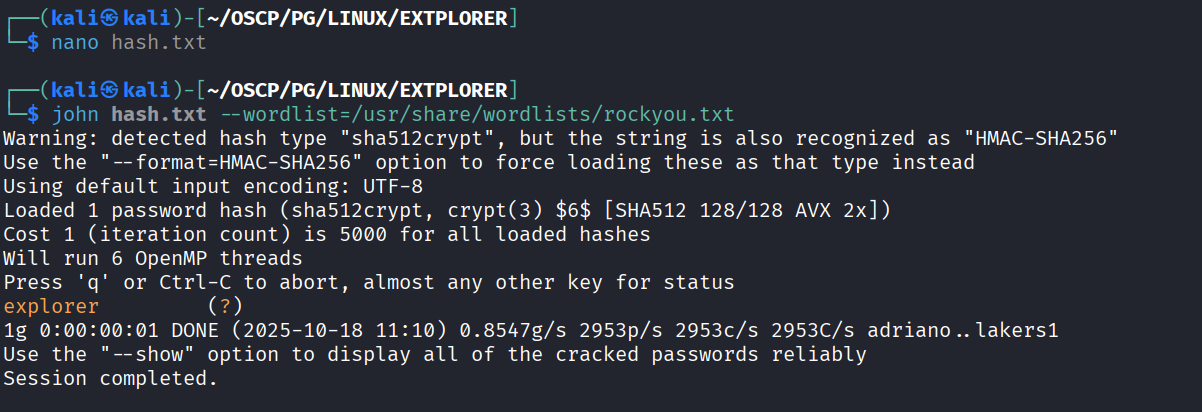Click hash.txt in the john command line
Screen dimensions: 1202x412
coord(158,113)
